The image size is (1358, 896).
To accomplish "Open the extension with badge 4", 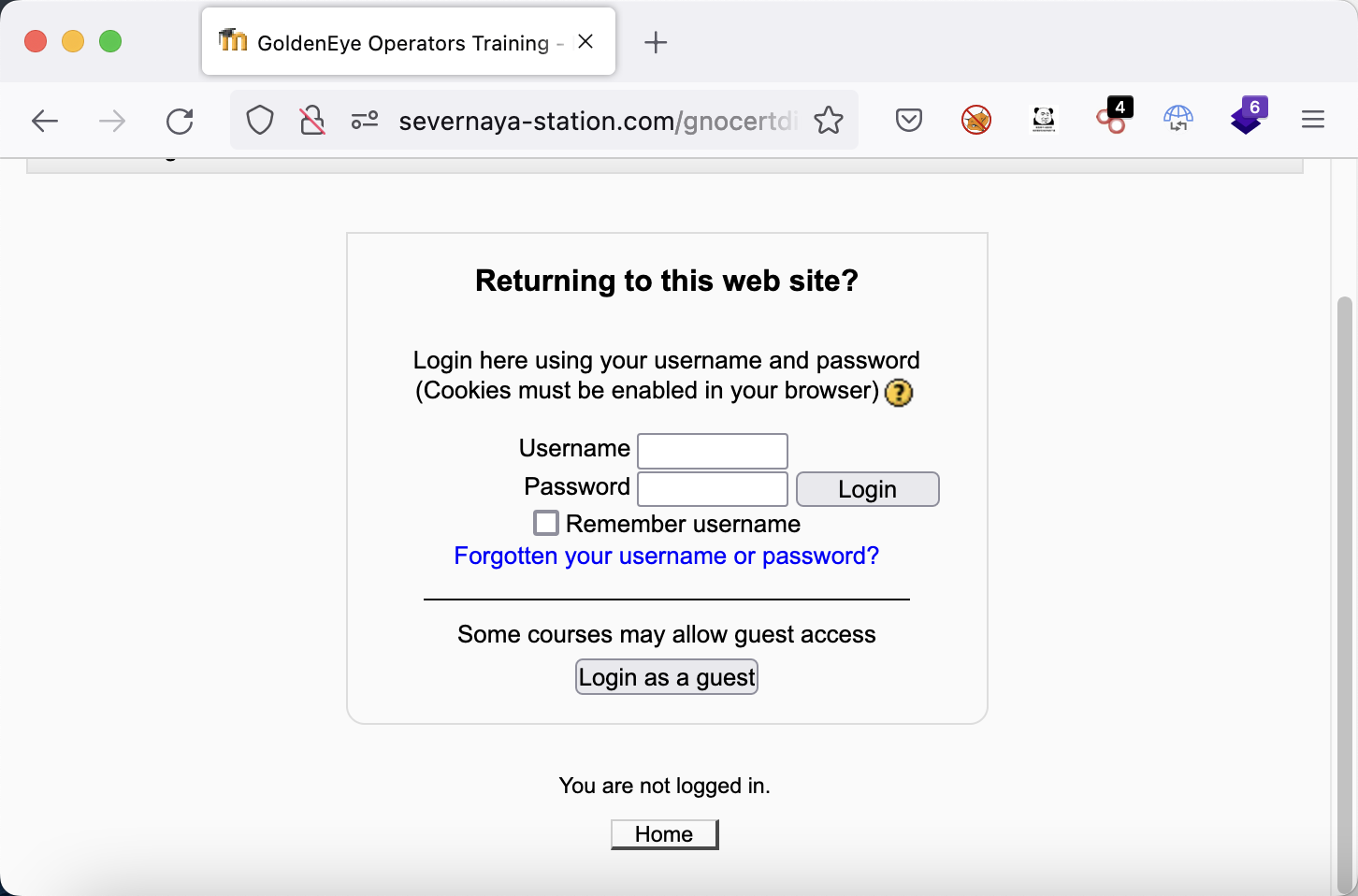I will 1111,119.
